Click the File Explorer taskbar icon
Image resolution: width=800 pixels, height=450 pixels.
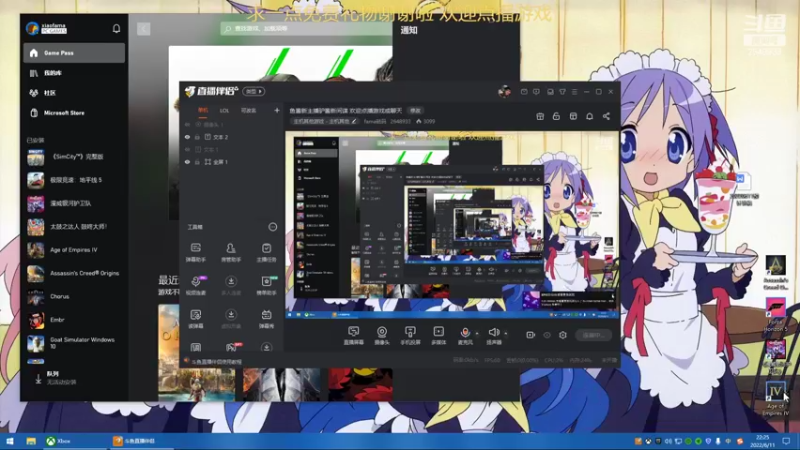tap(31, 441)
